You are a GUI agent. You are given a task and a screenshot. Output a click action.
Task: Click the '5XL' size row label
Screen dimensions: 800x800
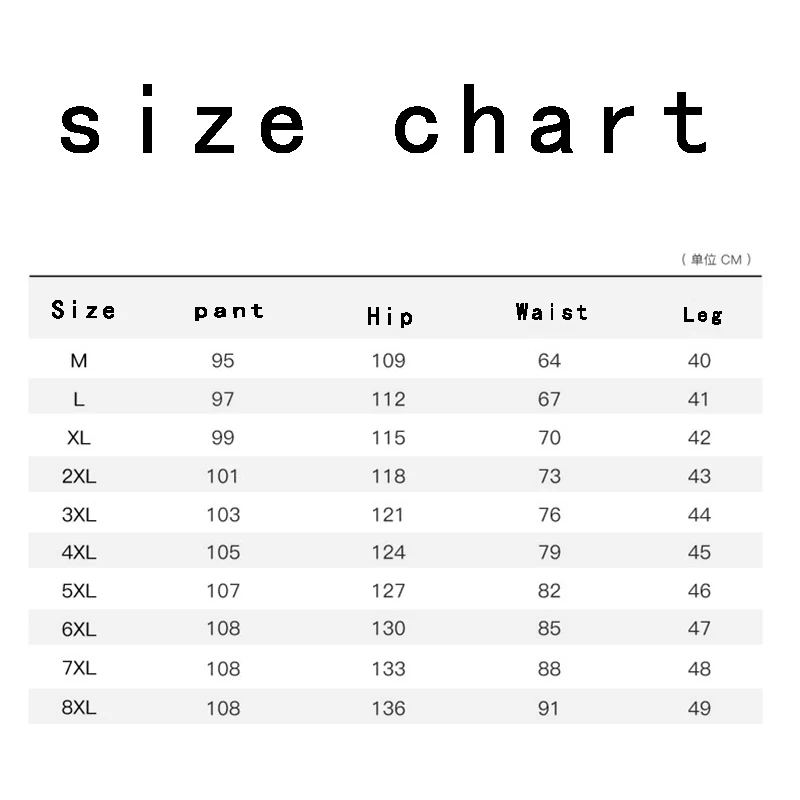coord(79,591)
